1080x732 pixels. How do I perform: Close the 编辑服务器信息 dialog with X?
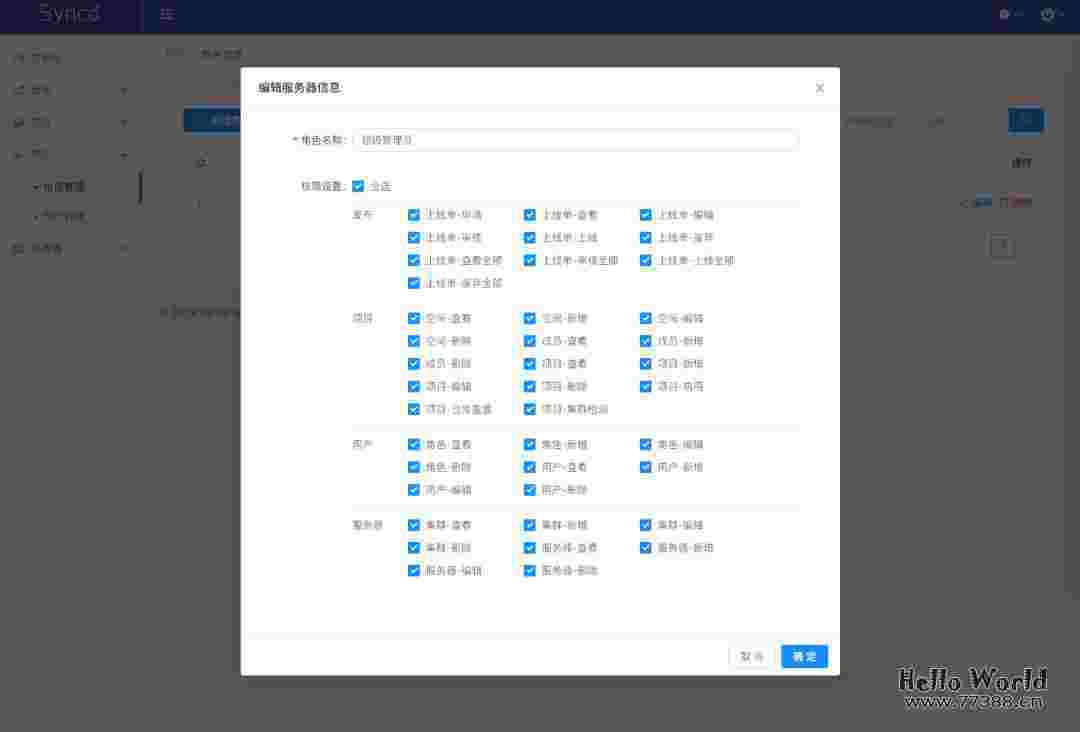click(820, 88)
